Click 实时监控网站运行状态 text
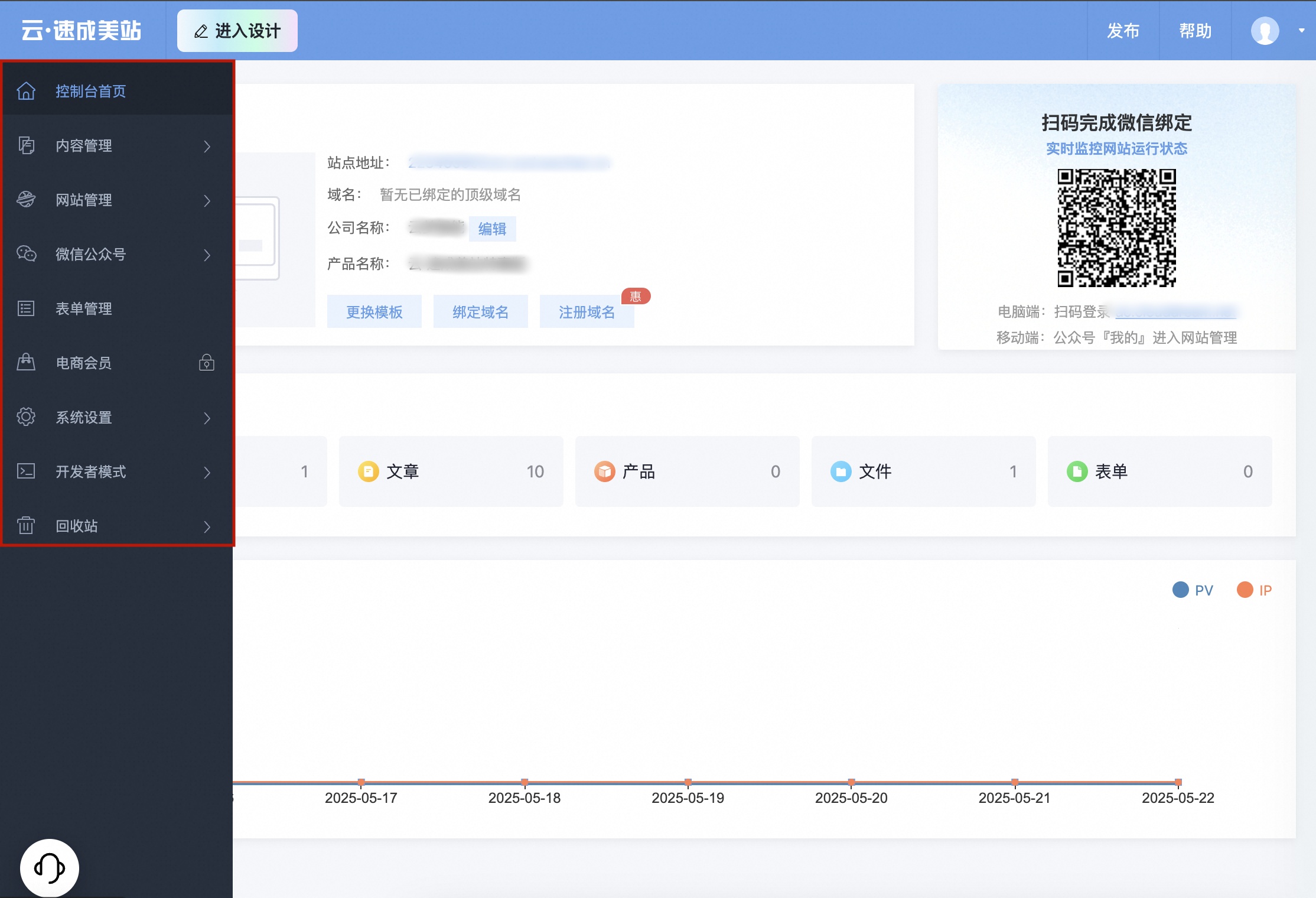 (x=1117, y=148)
